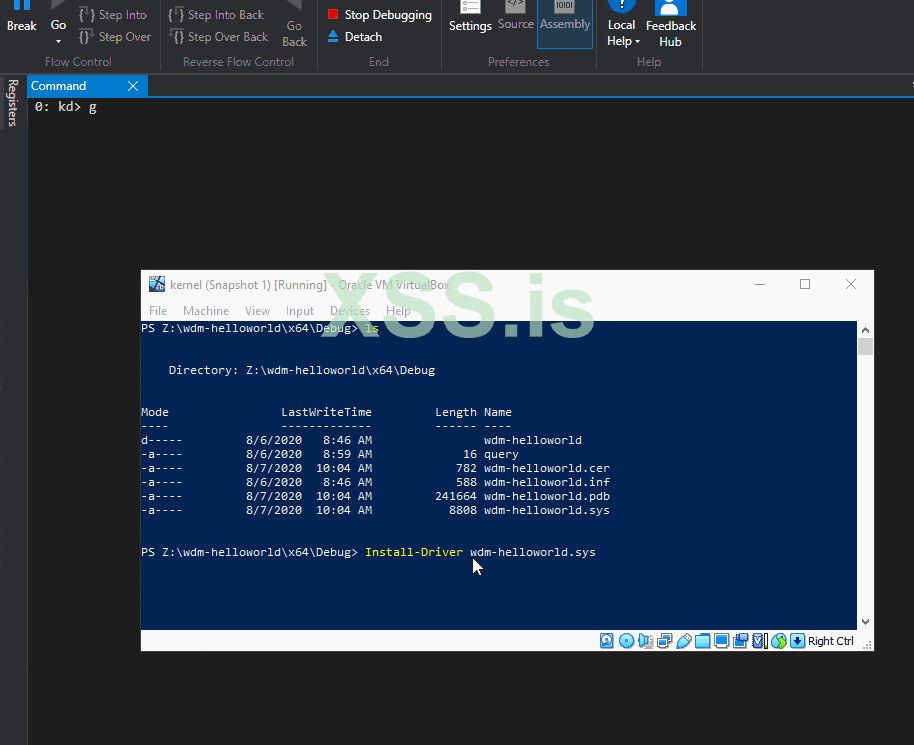This screenshot has height=745, width=914.
Task: Open the Registers side panel
Action: [x=13, y=103]
